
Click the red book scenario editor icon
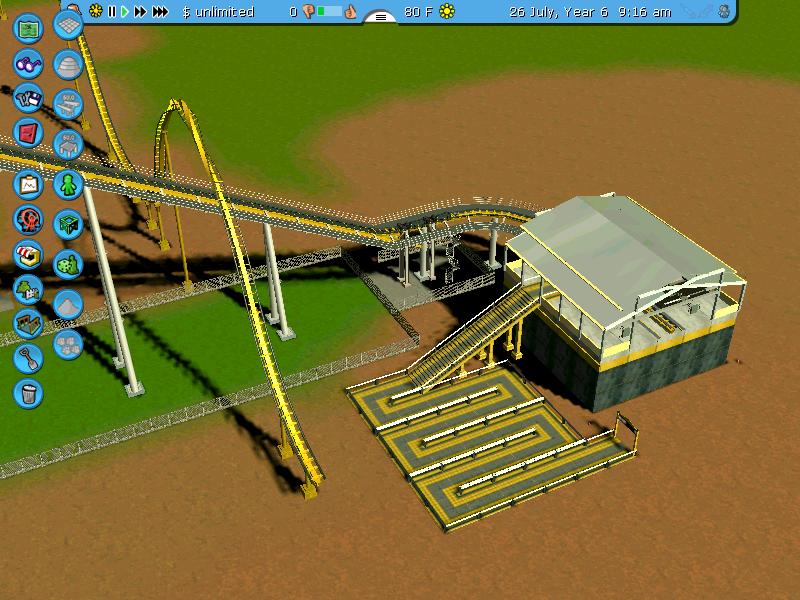(28, 133)
